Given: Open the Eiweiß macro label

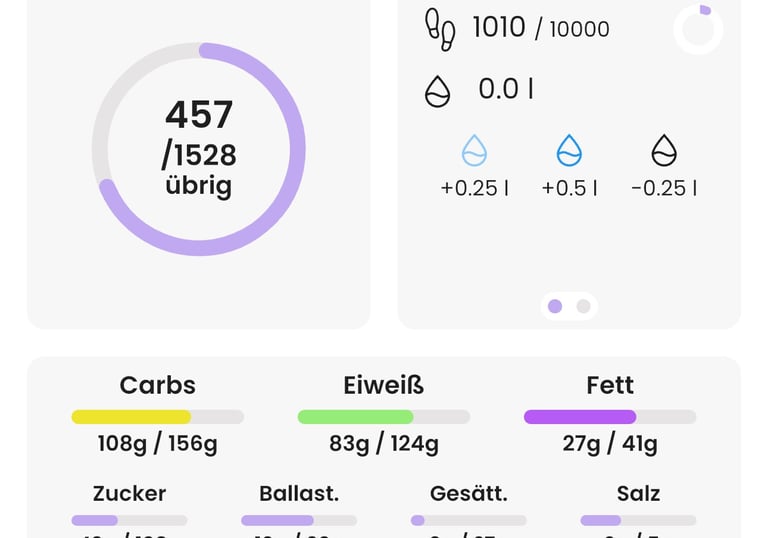Looking at the screenshot, I should [x=384, y=385].
